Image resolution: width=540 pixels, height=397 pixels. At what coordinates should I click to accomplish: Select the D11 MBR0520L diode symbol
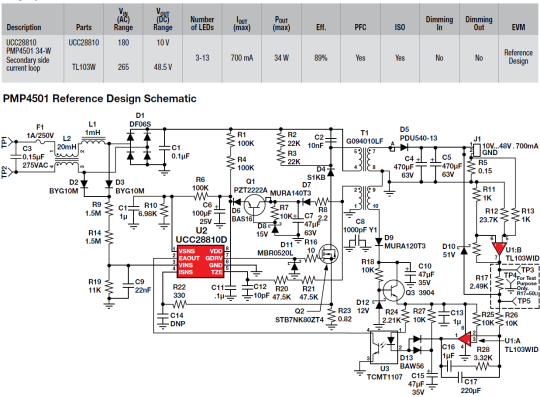[294, 265]
